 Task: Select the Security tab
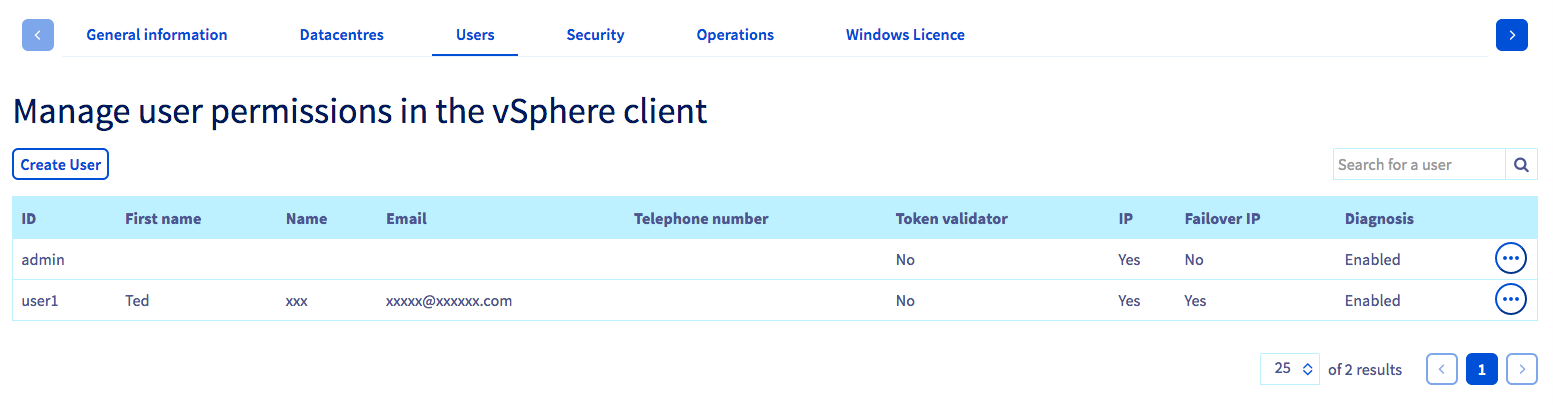(595, 35)
